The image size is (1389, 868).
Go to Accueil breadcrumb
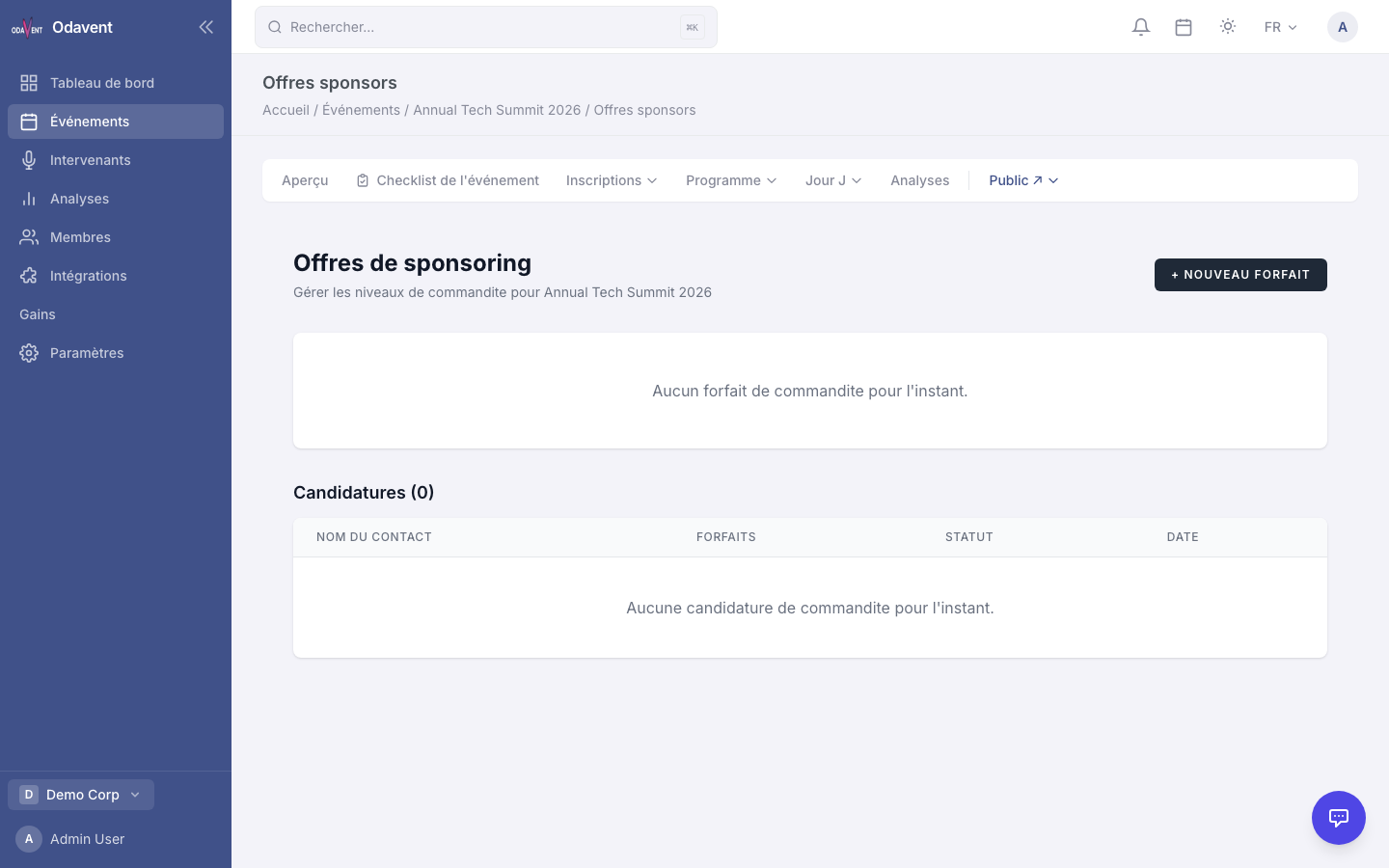pyautogui.click(x=286, y=110)
